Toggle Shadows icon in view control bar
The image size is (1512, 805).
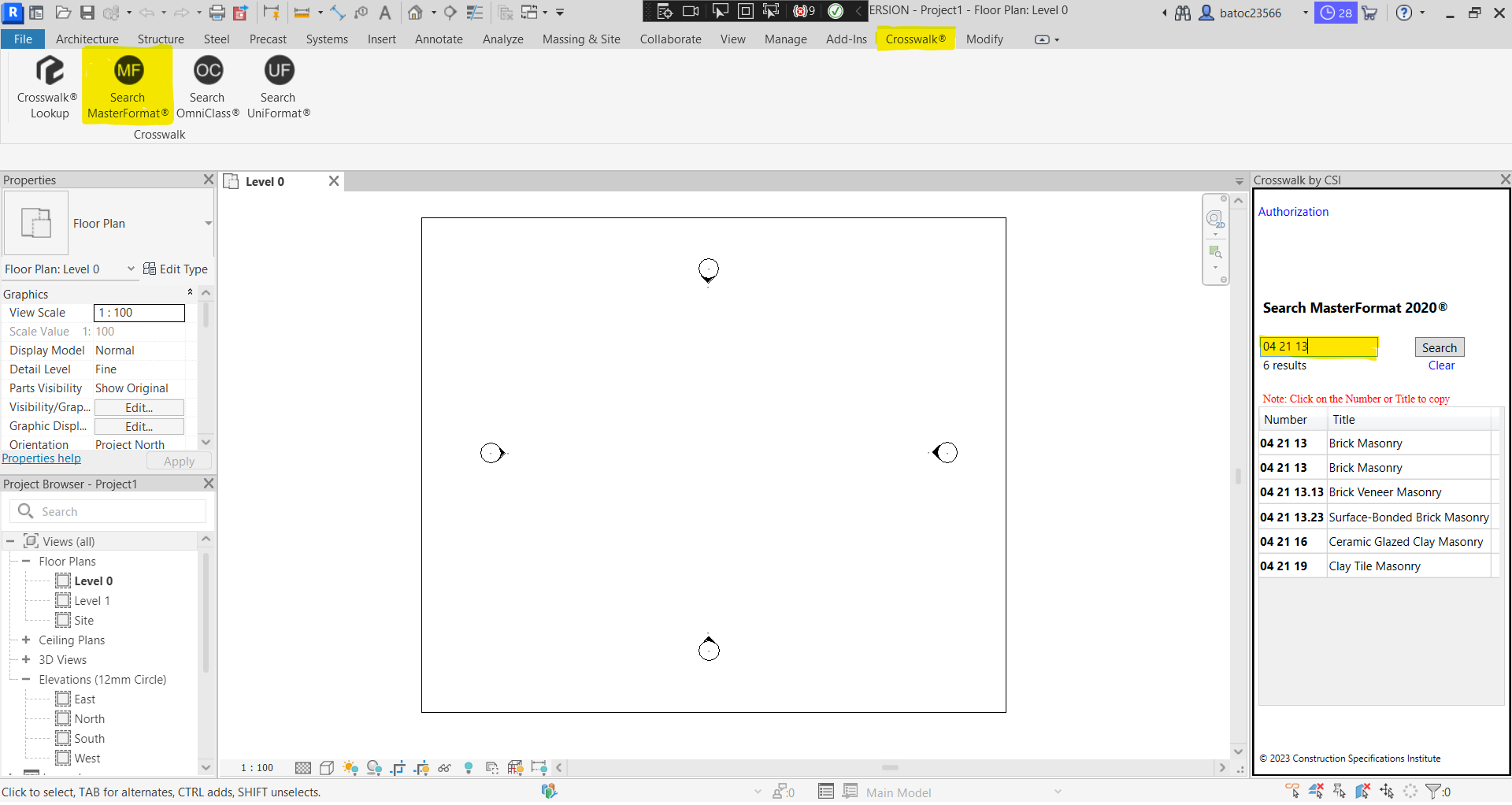tap(374, 768)
